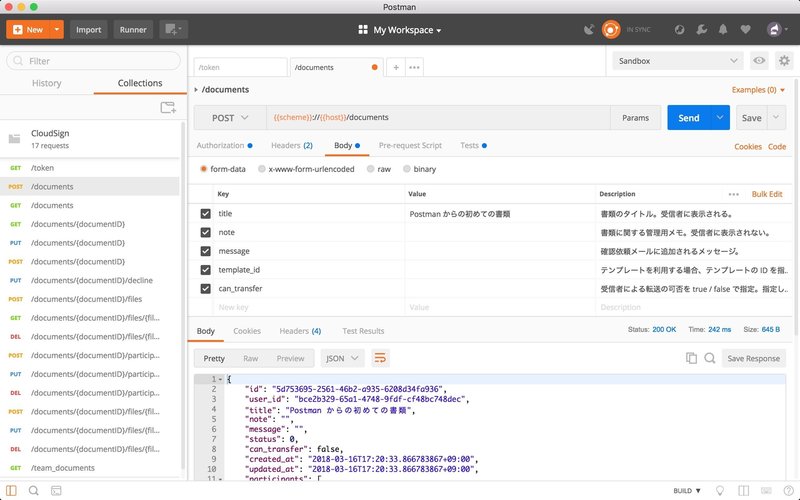Image resolution: width=800 pixels, height=500 pixels.
Task: Toggle two-pane layout icon in status bar
Action: click(x=743, y=490)
